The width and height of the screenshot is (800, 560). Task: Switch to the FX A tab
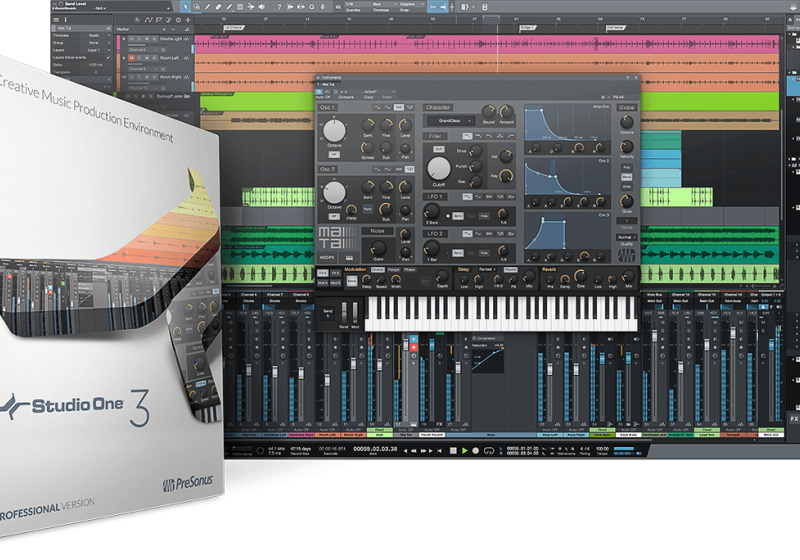pos(322,273)
